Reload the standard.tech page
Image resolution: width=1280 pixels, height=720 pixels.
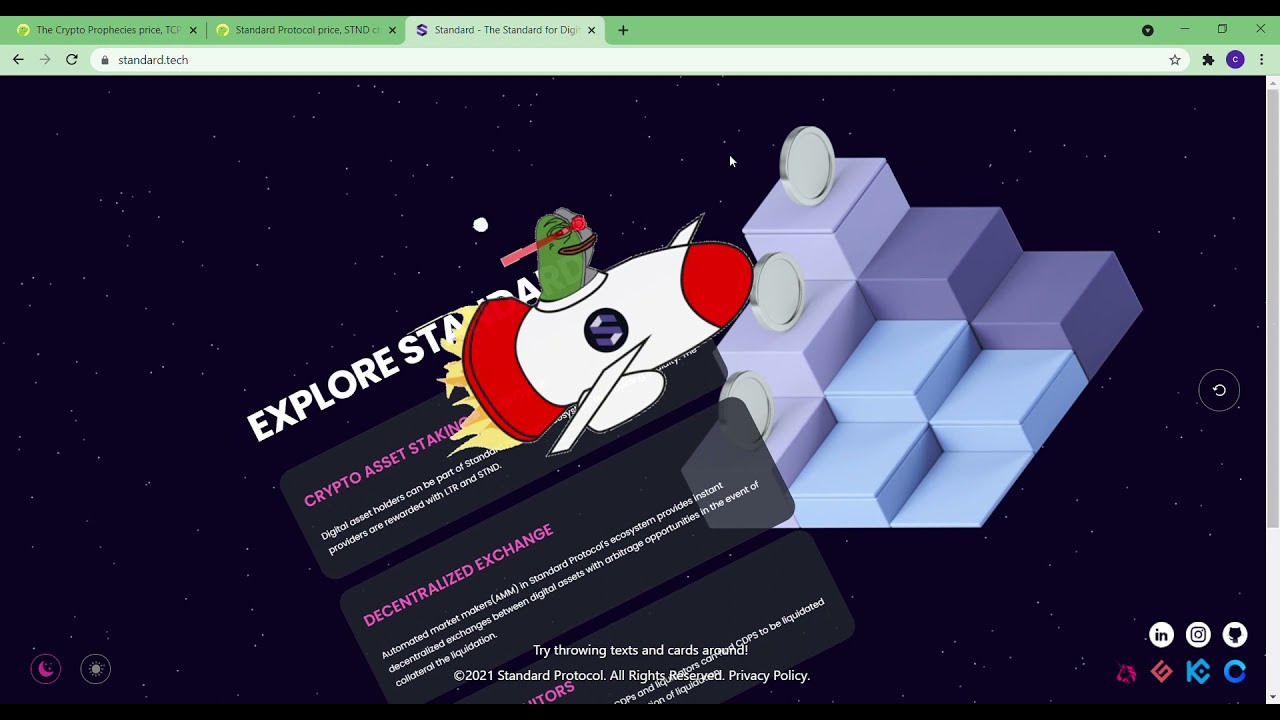click(72, 60)
